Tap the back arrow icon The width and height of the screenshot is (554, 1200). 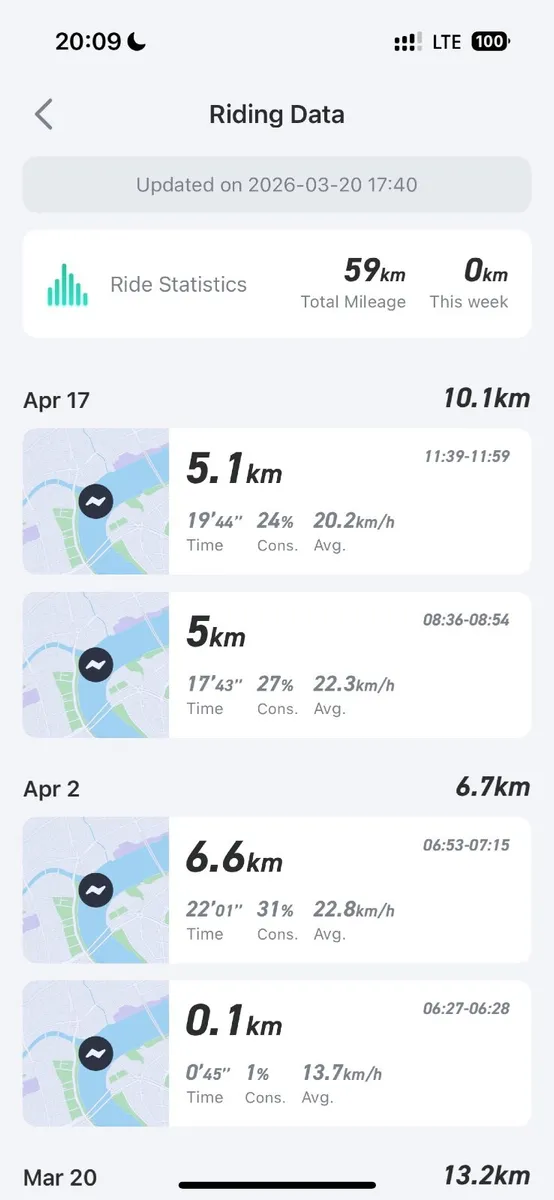pos(43,114)
